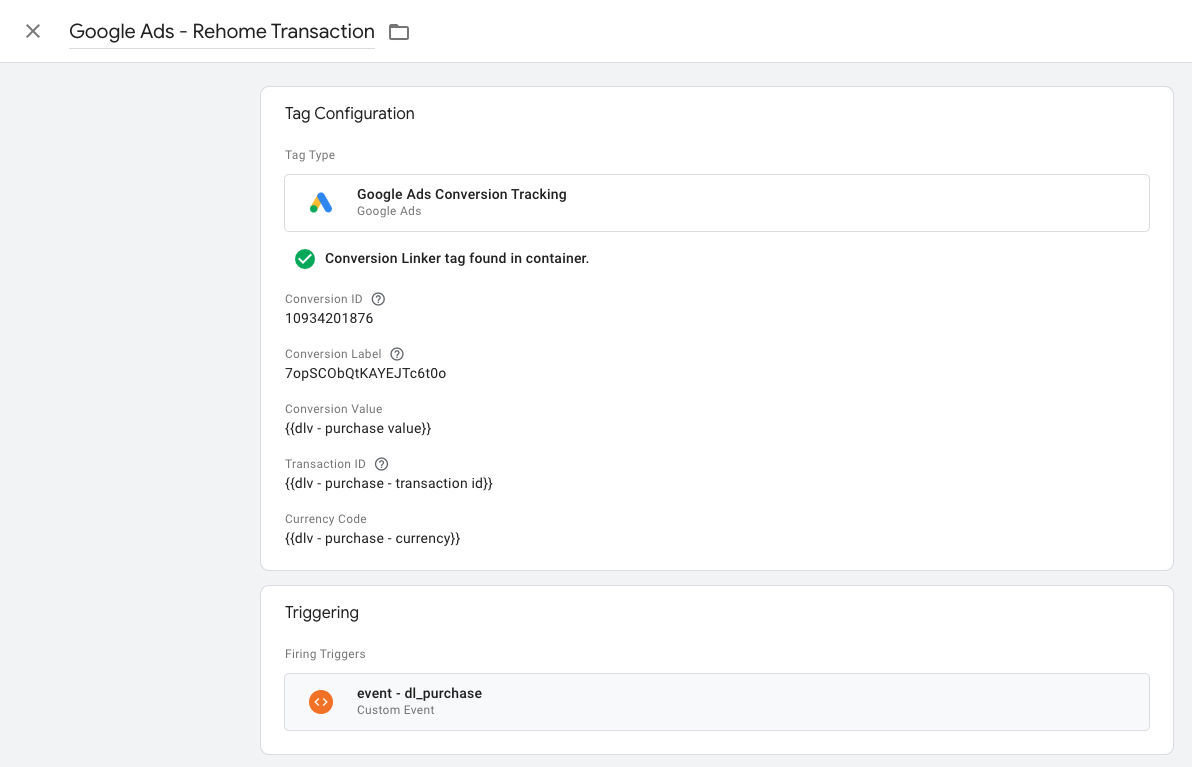Click the Conversion ID value 10934201876
Image resolution: width=1192 pixels, height=767 pixels.
pos(329,319)
